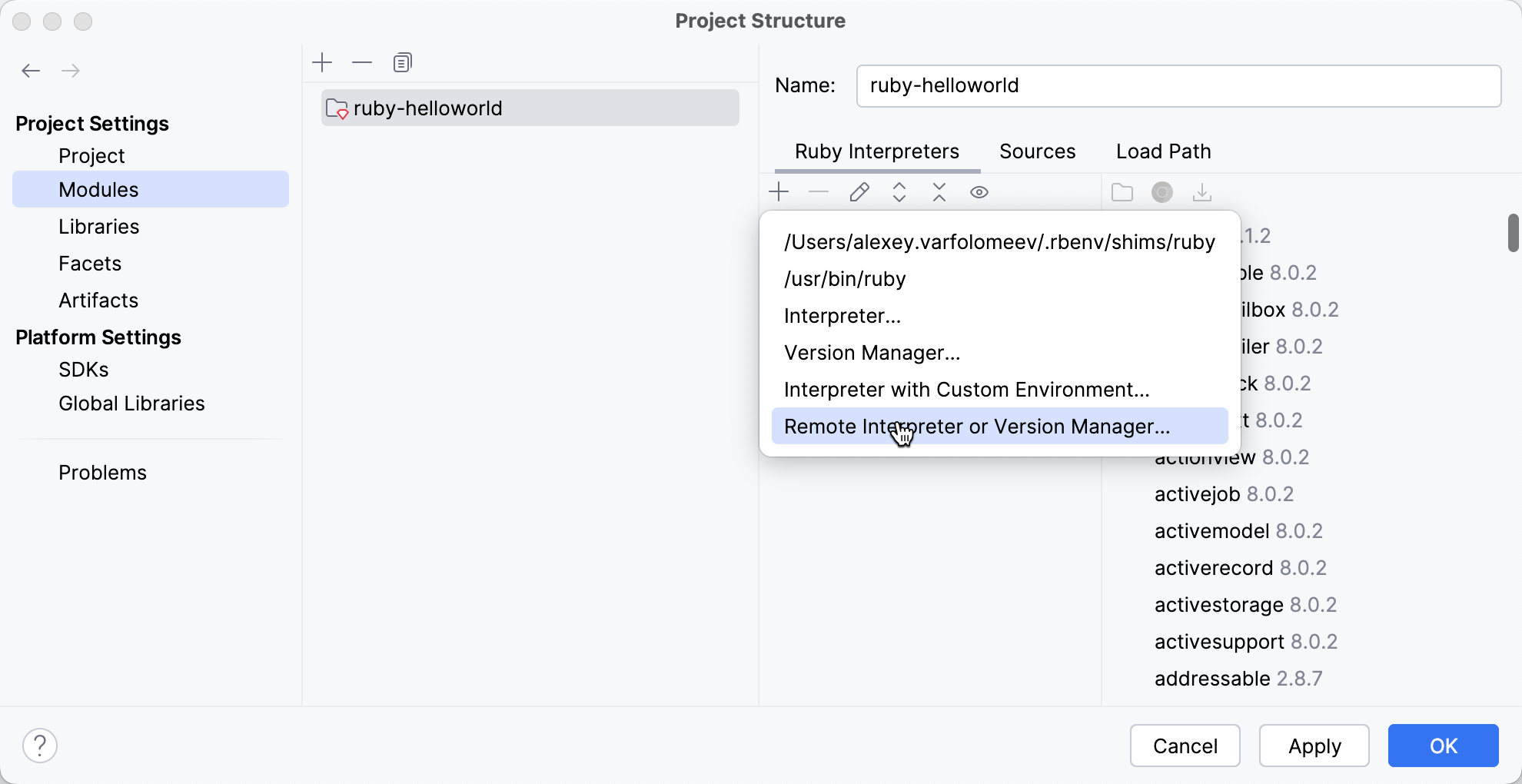Click the download gems icon
This screenshot has height=784, width=1522.
tap(1202, 192)
